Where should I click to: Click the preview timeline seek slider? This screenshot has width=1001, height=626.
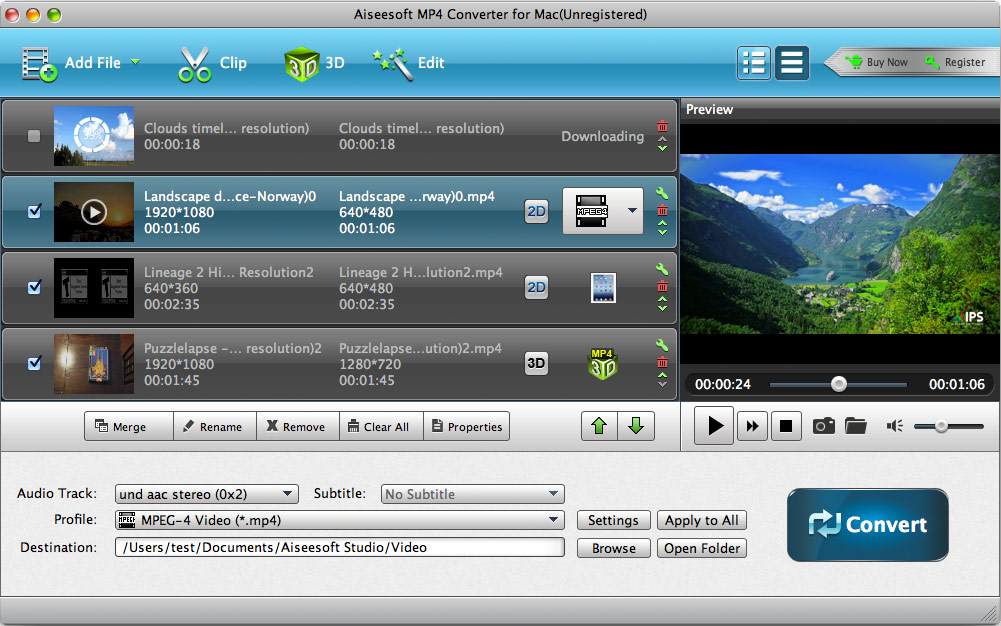coord(838,384)
